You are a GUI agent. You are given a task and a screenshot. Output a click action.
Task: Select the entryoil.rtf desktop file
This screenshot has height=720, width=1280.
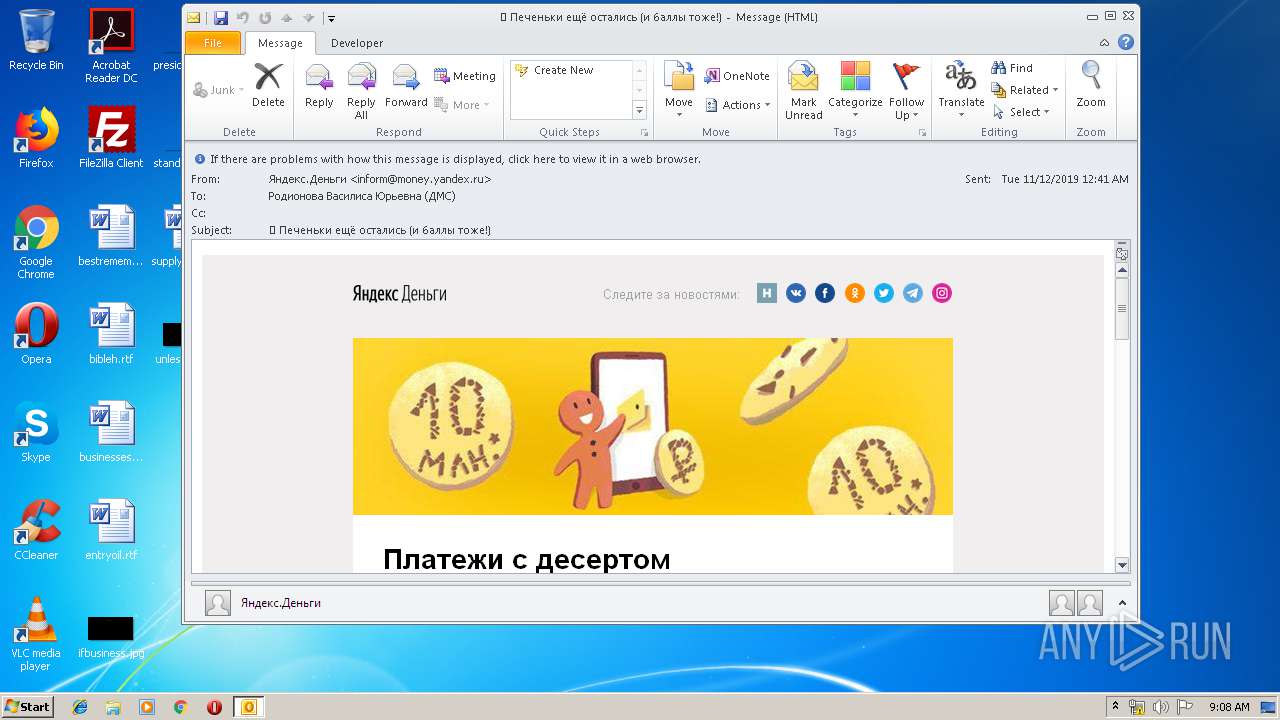pyautogui.click(x=111, y=530)
